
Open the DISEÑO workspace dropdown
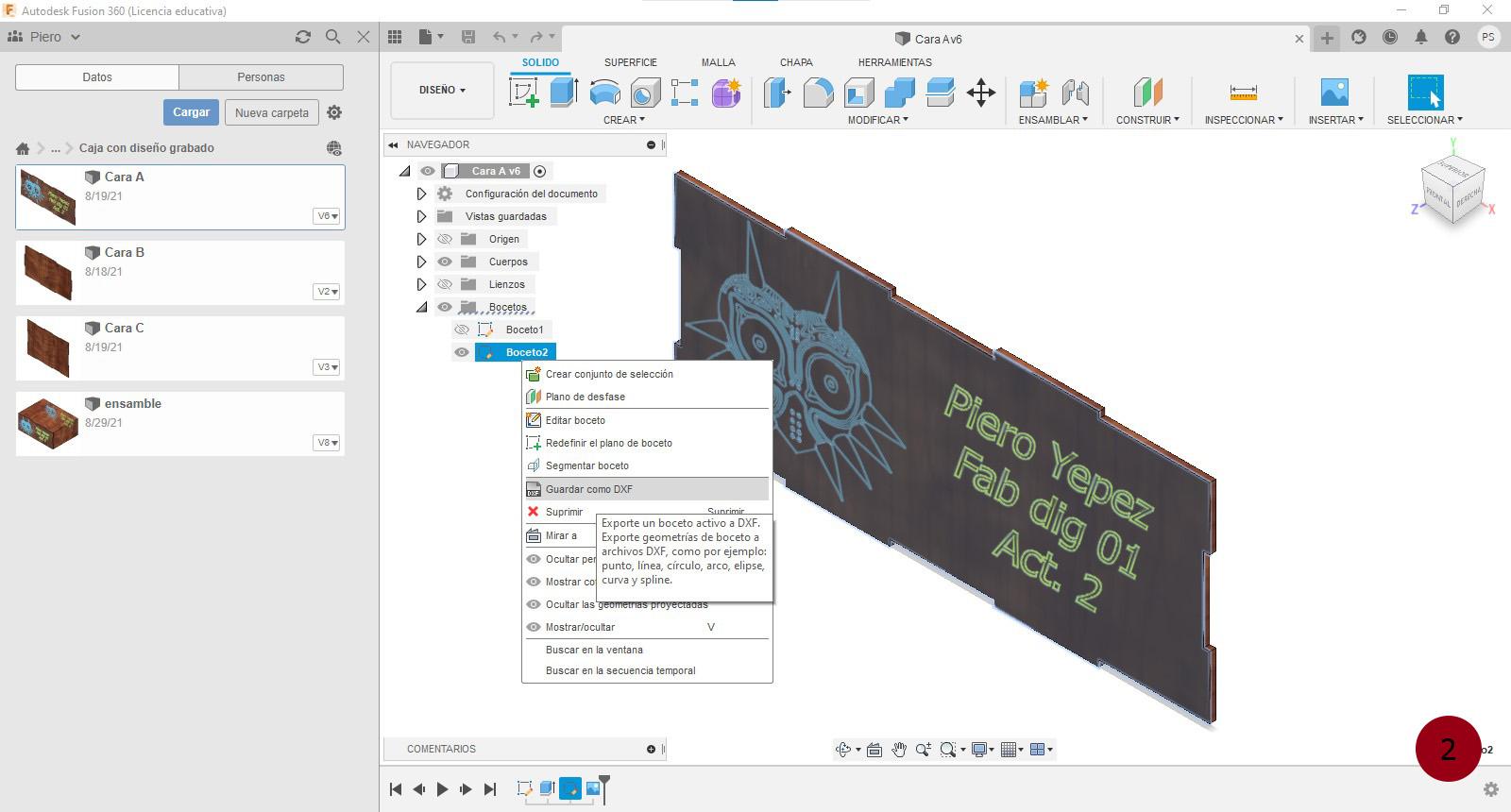point(442,90)
